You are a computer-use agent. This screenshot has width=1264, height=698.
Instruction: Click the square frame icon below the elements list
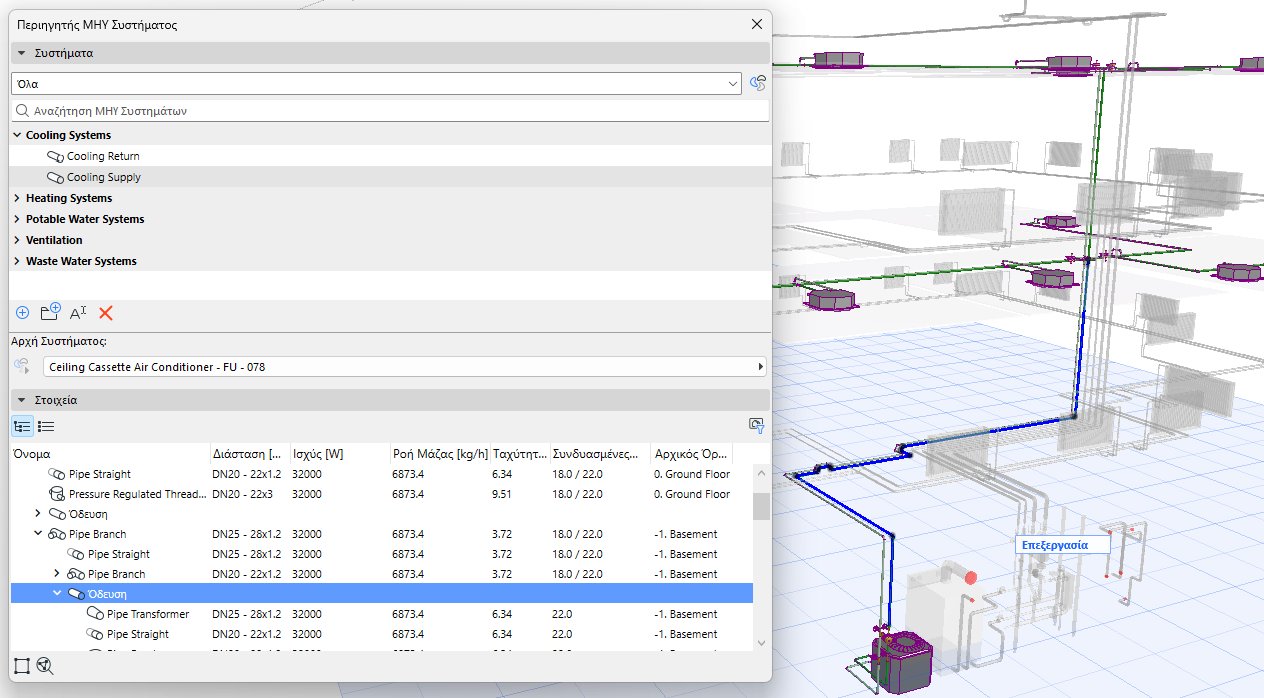[x=22, y=665]
